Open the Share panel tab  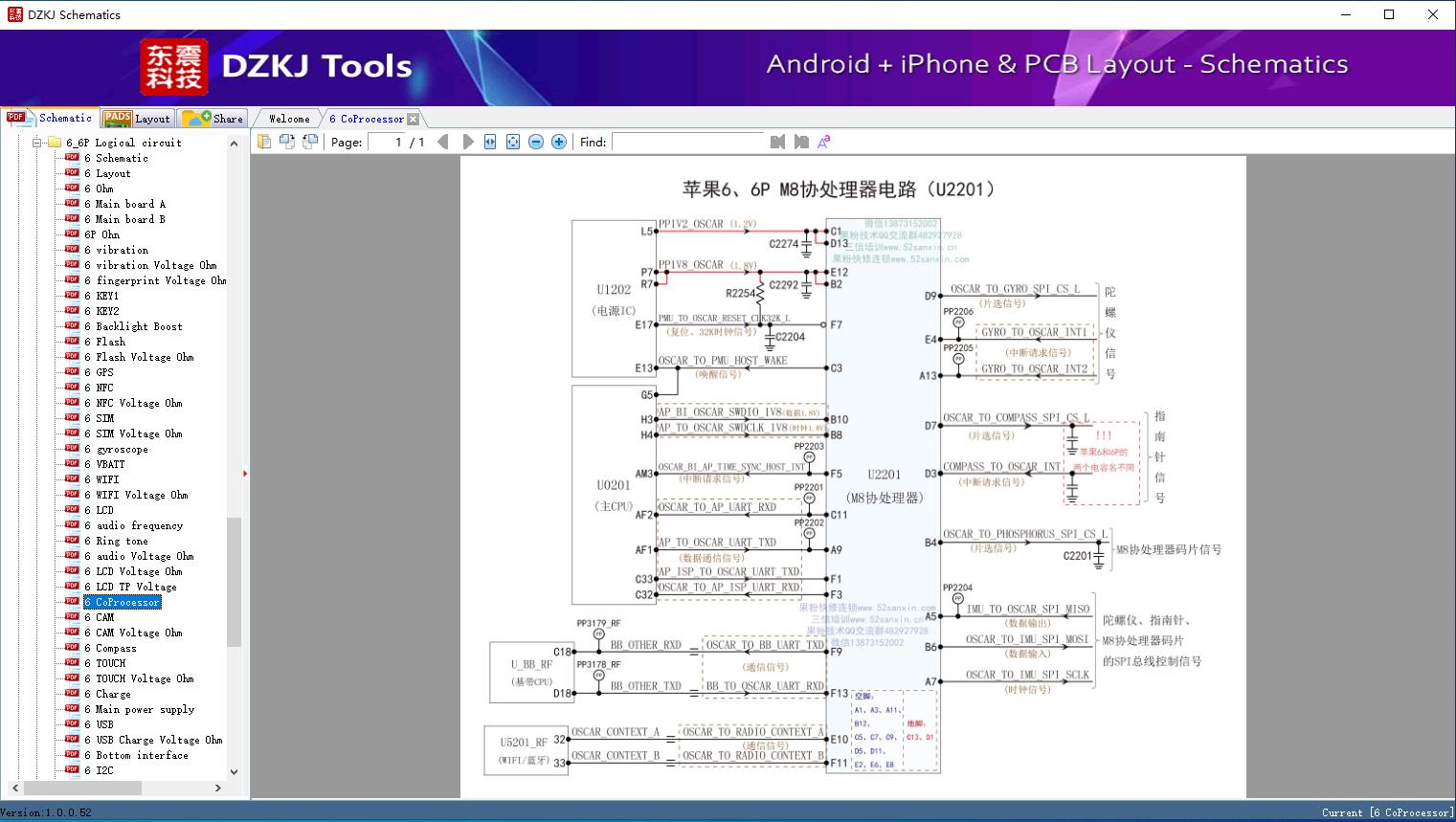point(213,118)
